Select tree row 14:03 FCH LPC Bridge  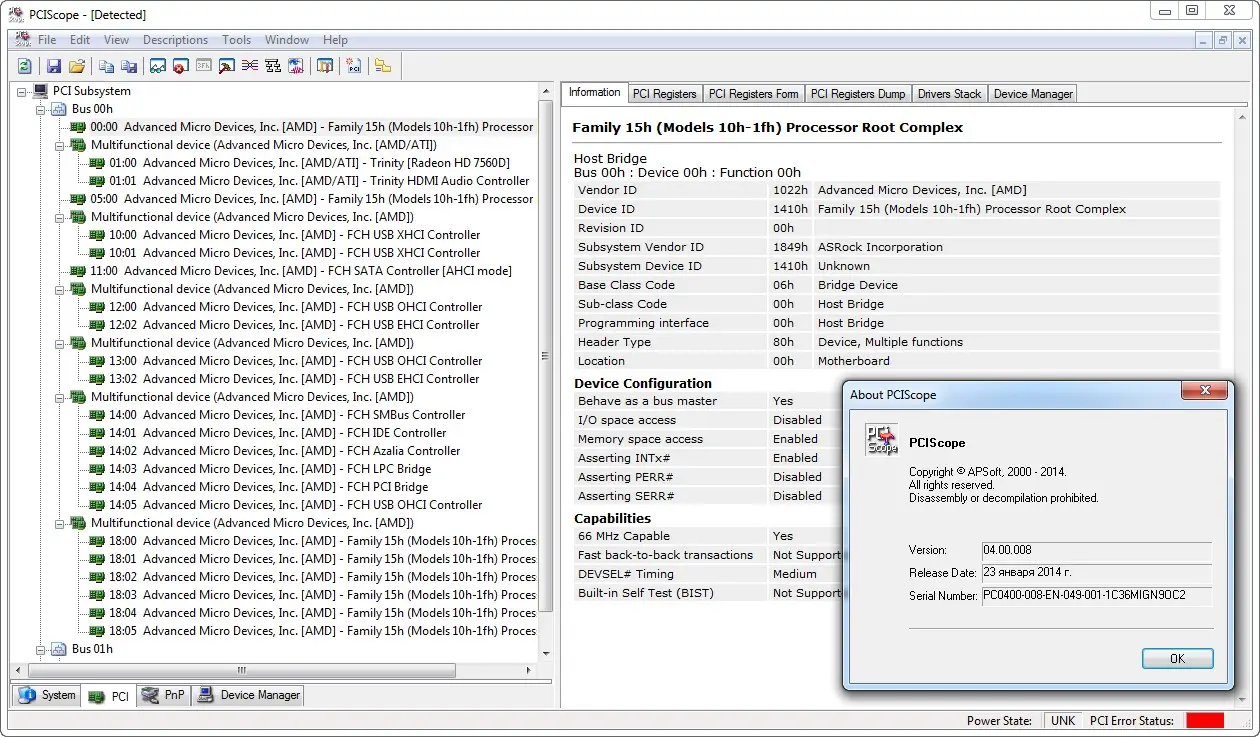[x=260, y=469]
